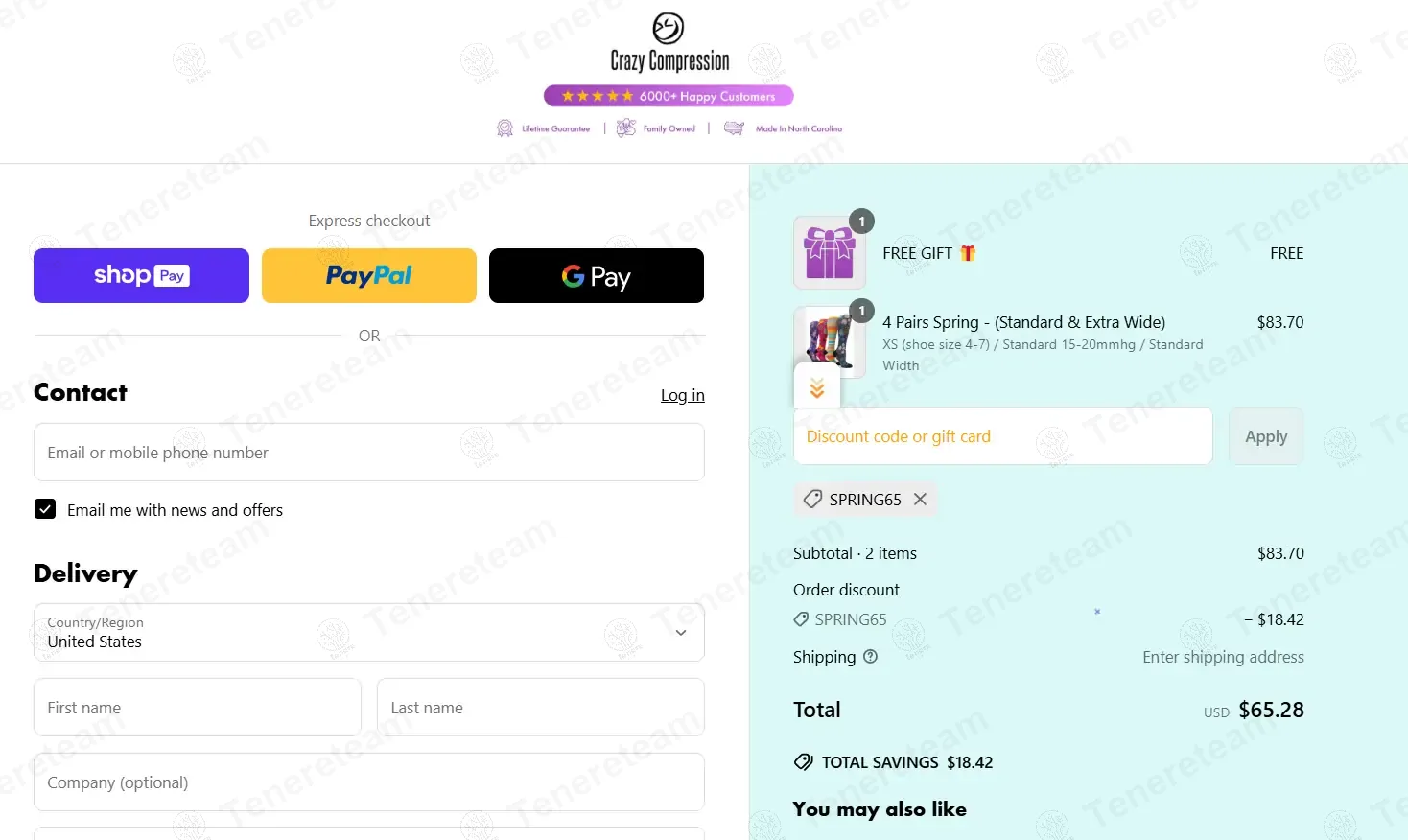1408x840 pixels.
Task: Click the Made in North Carolina icon
Action: [x=734, y=128]
